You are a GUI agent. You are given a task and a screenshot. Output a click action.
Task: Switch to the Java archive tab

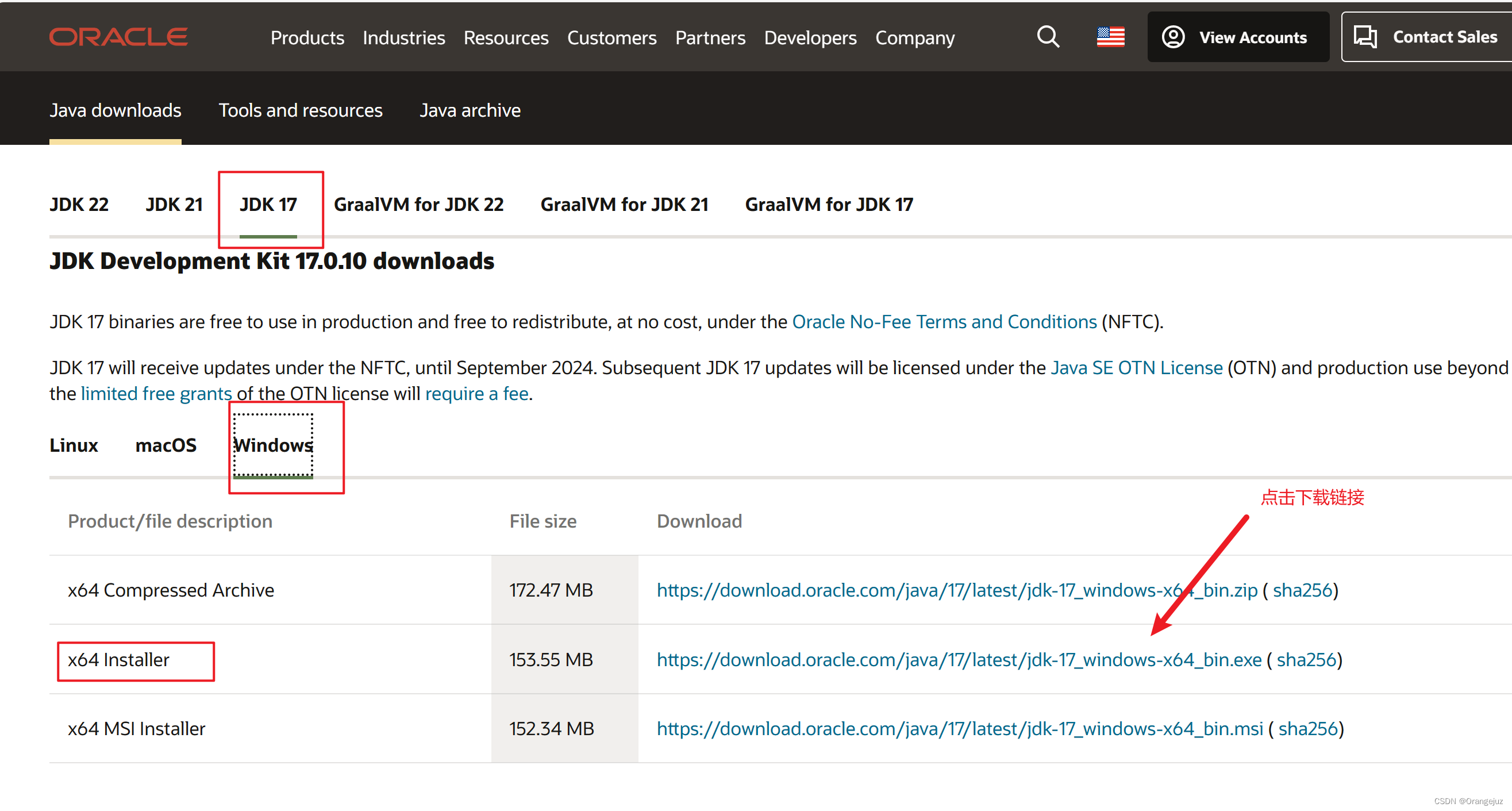coord(470,110)
